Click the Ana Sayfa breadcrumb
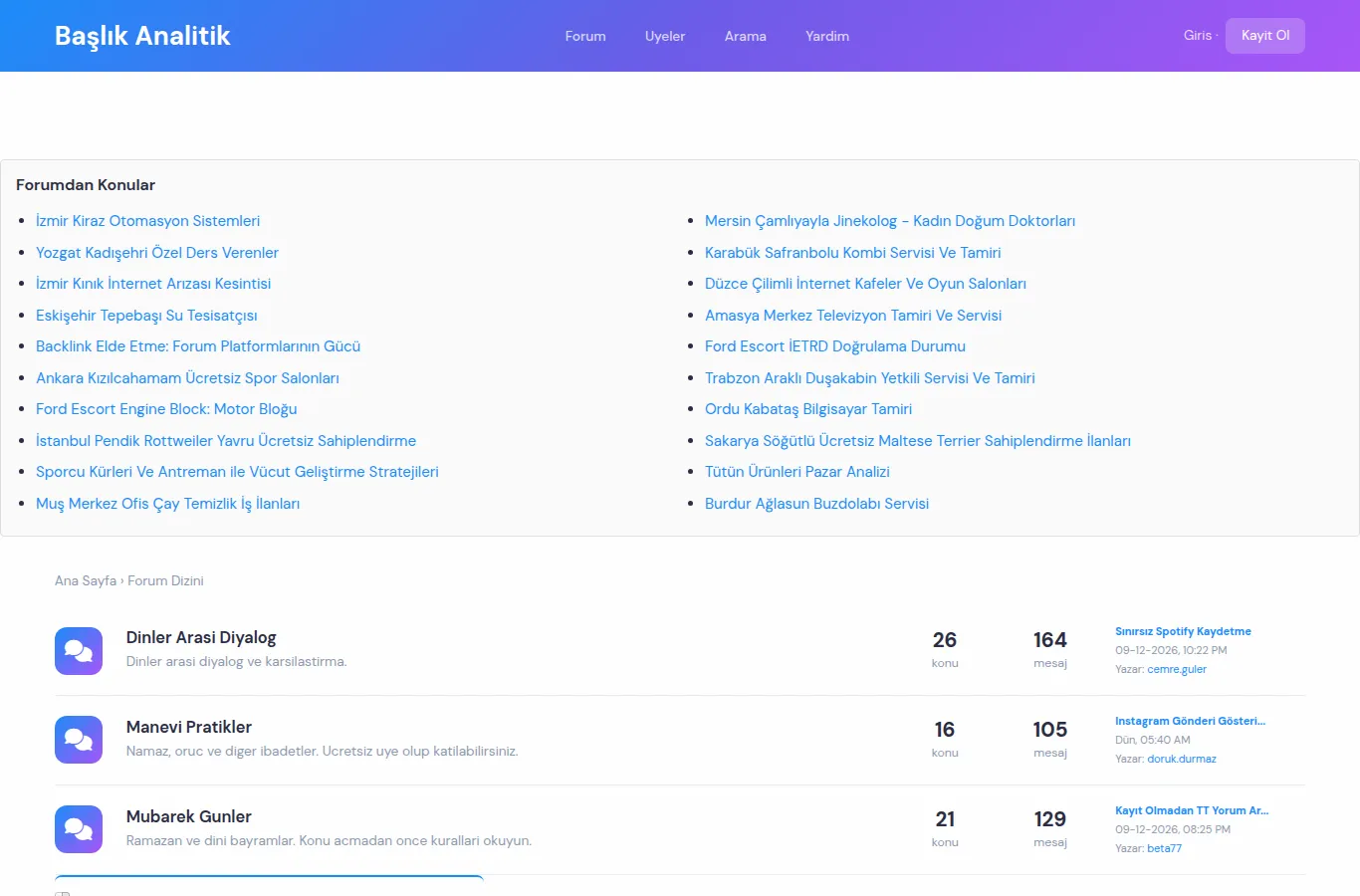The width and height of the screenshot is (1360, 896). 86,580
